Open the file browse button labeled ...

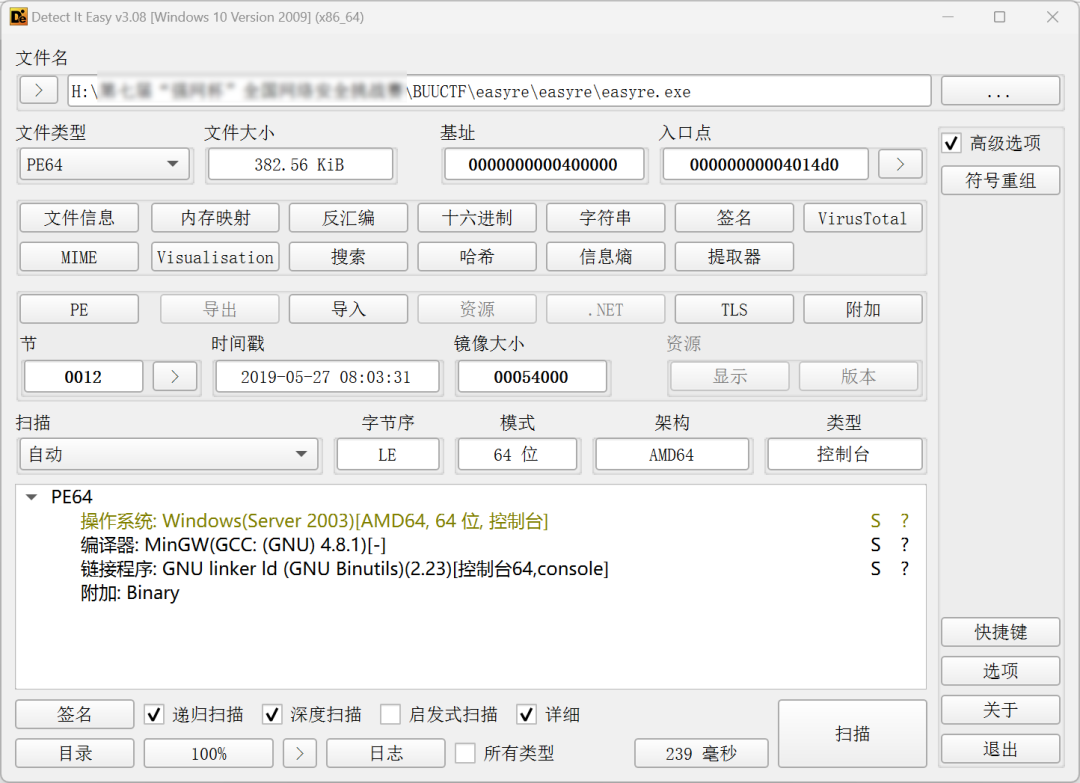click(1000, 90)
